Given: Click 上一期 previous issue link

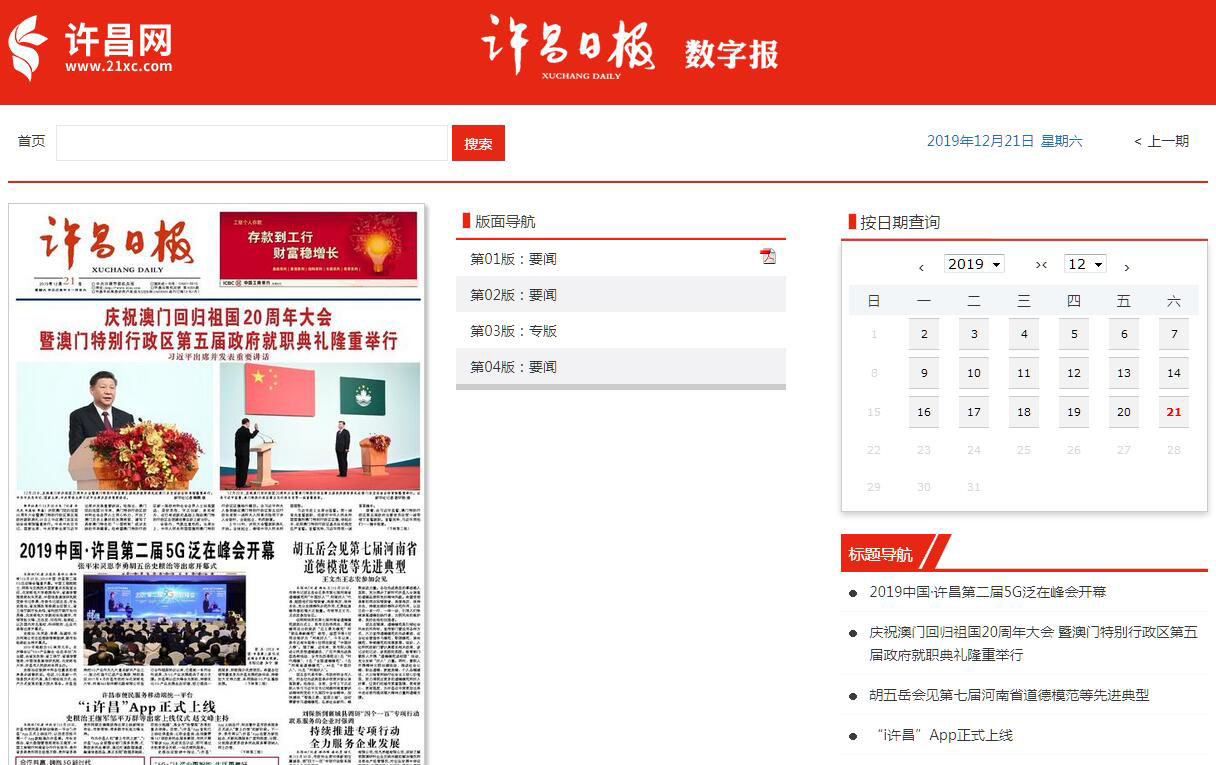Looking at the screenshot, I should click(1162, 141).
